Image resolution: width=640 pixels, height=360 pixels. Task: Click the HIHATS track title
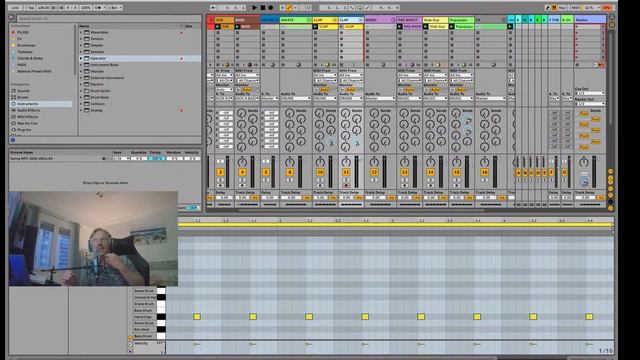click(x=296, y=20)
